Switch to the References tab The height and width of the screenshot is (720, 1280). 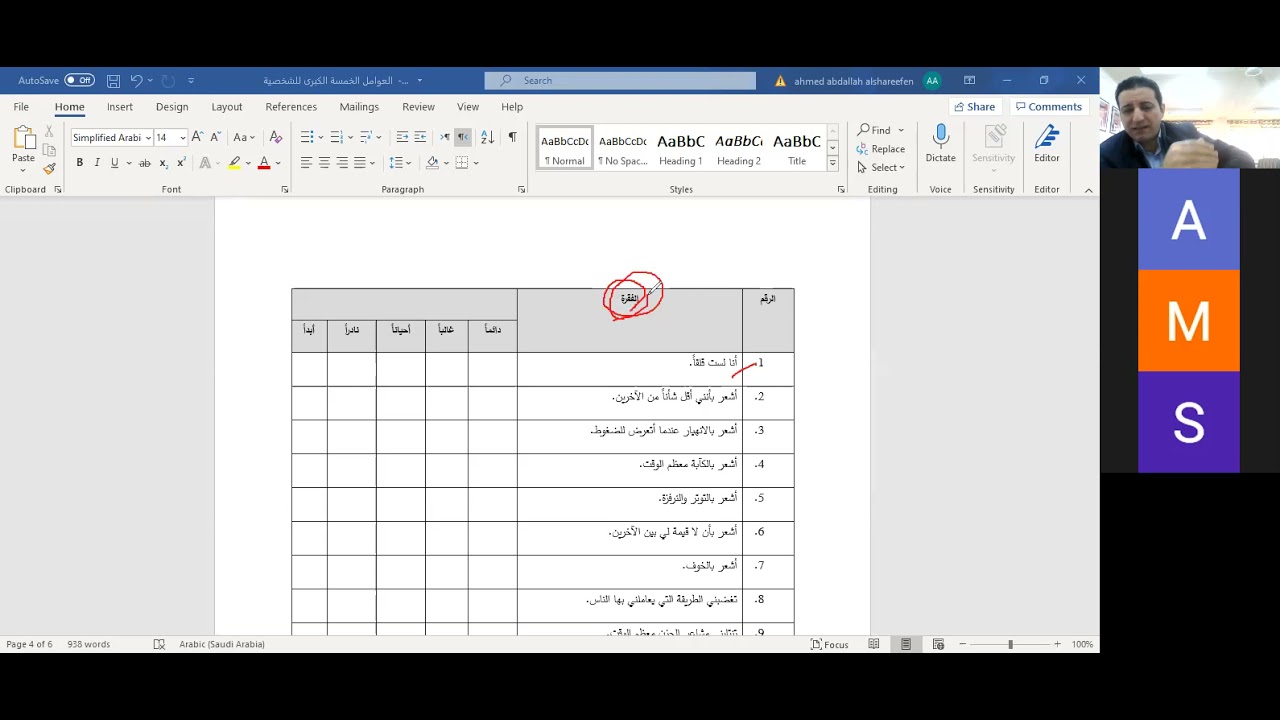(291, 107)
